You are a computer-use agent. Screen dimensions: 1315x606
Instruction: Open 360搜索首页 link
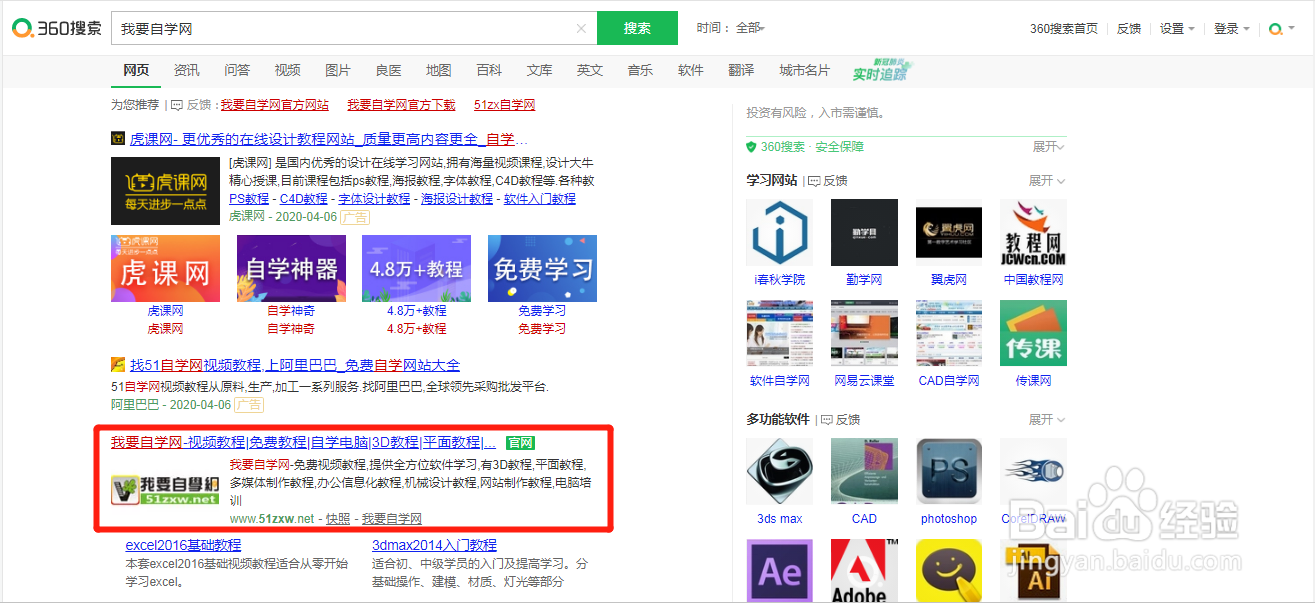coord(1064,29)
